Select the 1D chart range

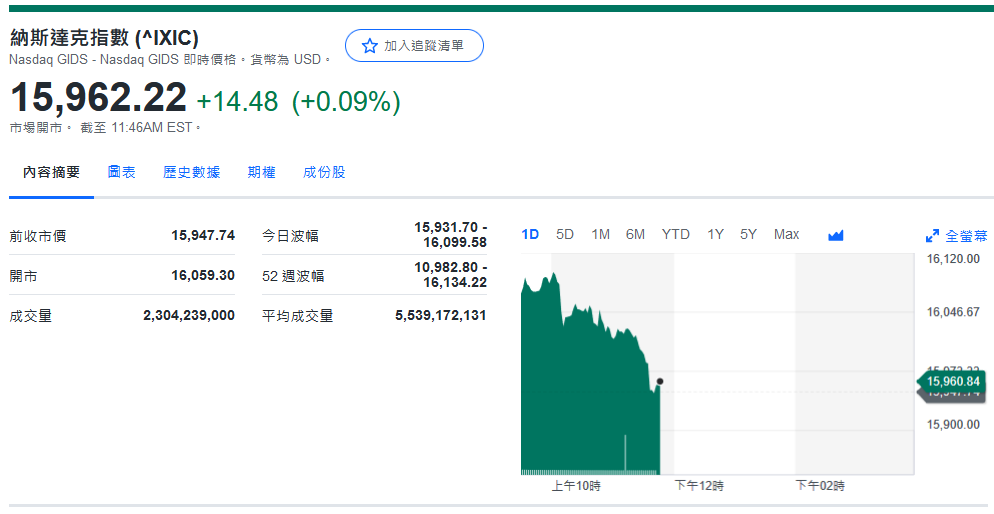pyautogui.click(x=530, y=234)
